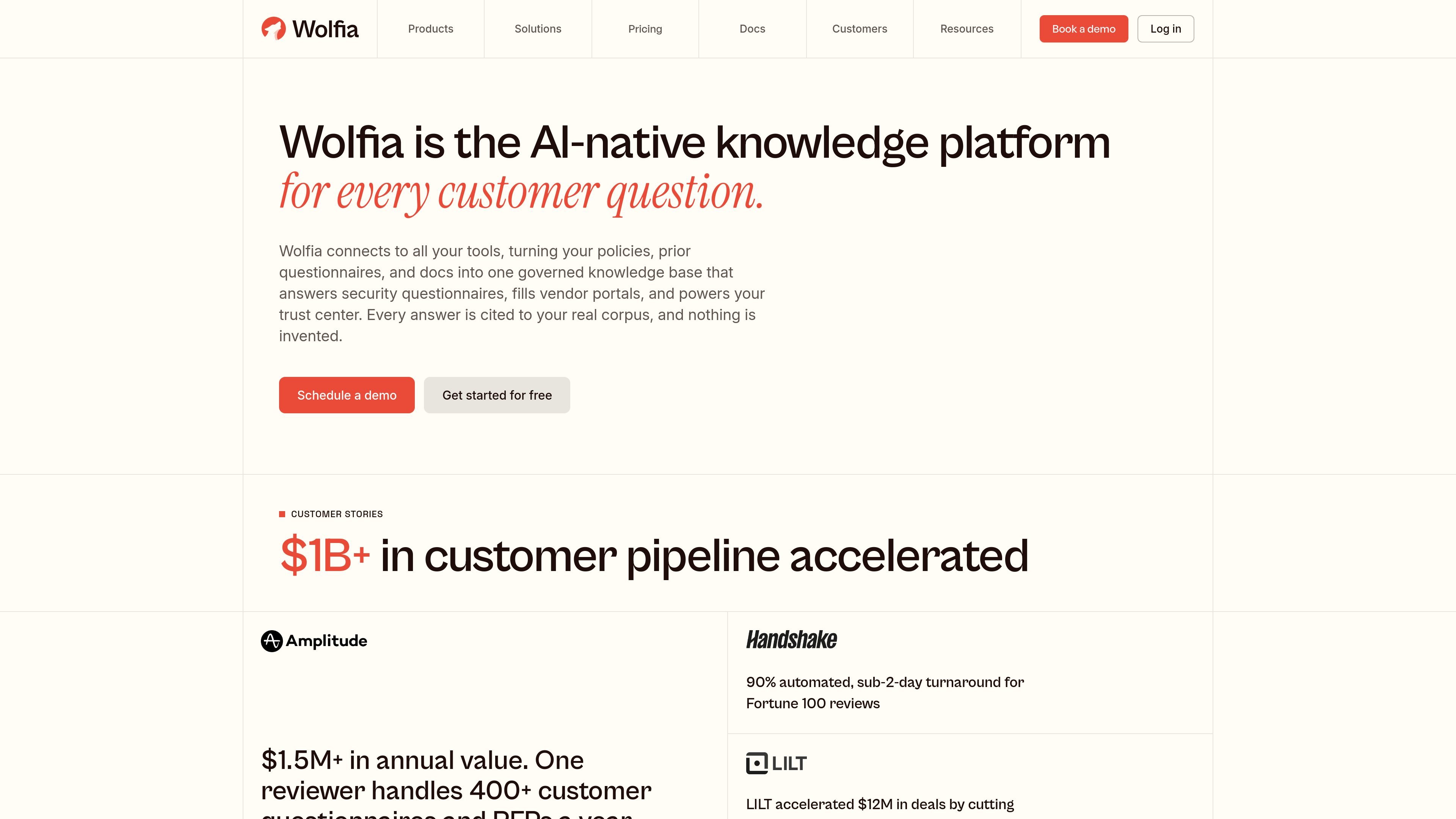The width and height of the screenshot is (1456, 819).
Task: Click the Wolfia wolf logo icon
Action: tap(273, 28)
